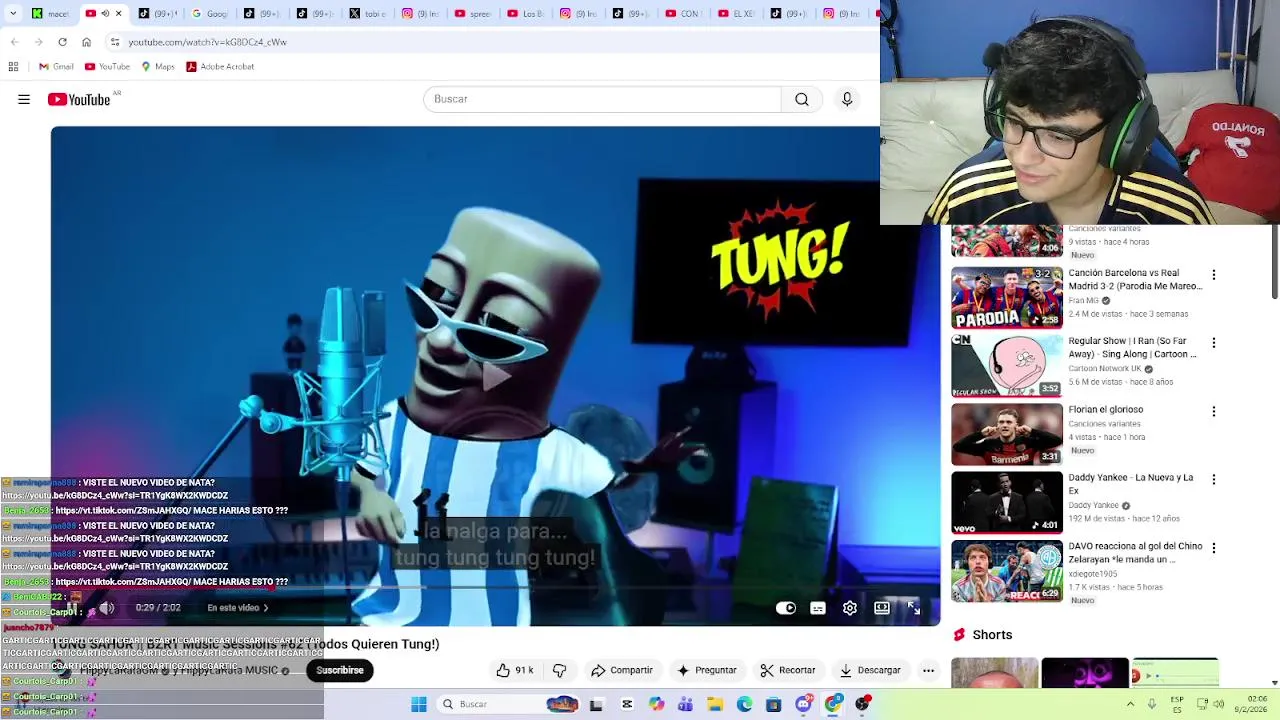Screen dimensions: 1280x720
Task: Switch to the 'spreen' YouTube tab
Action: pyautogui.click(x=474, y=13)
